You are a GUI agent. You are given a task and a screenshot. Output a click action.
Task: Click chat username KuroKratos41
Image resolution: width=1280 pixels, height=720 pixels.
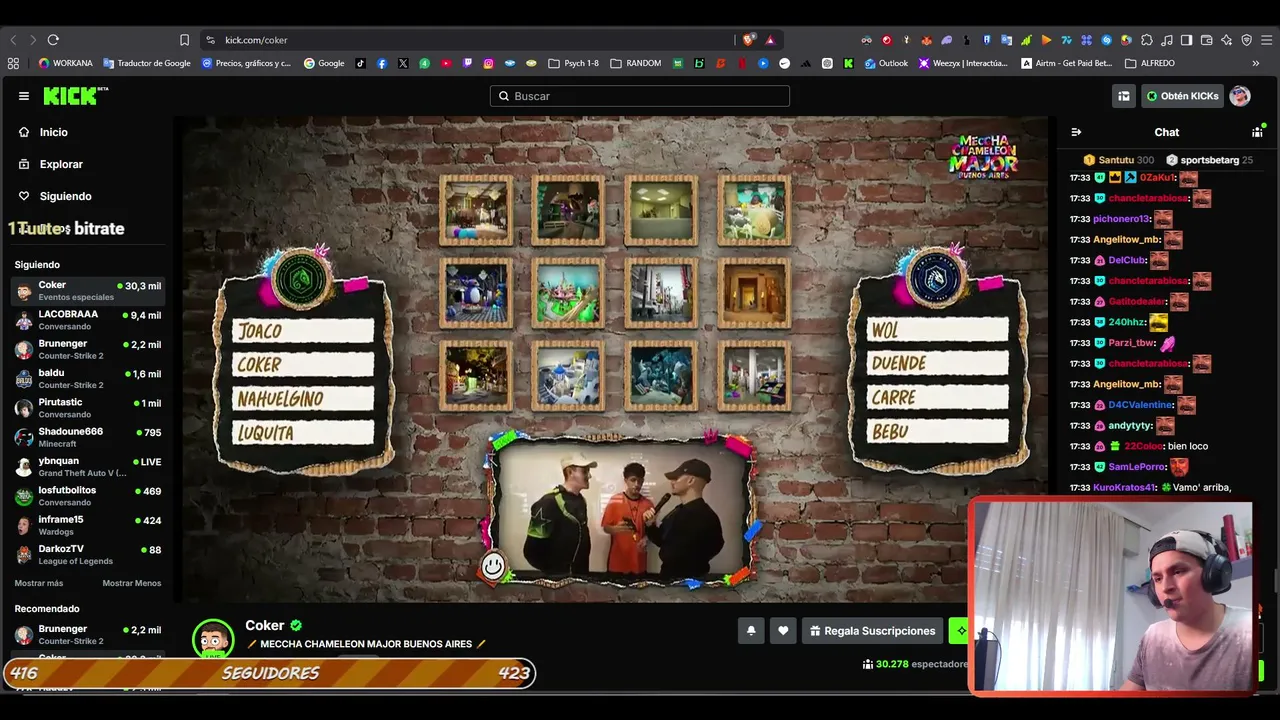(1124, 488)
